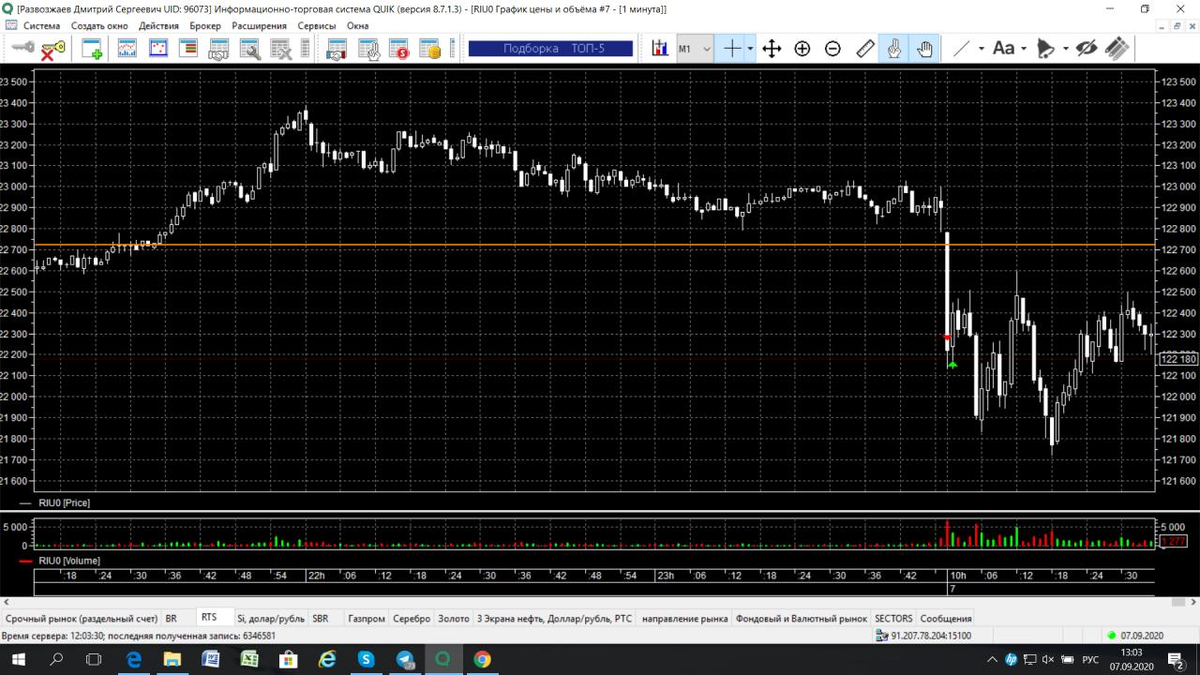Screen dimensions: 1200x675
Task: Open the colored quotes table icon
Action: [x=189, y=48]
